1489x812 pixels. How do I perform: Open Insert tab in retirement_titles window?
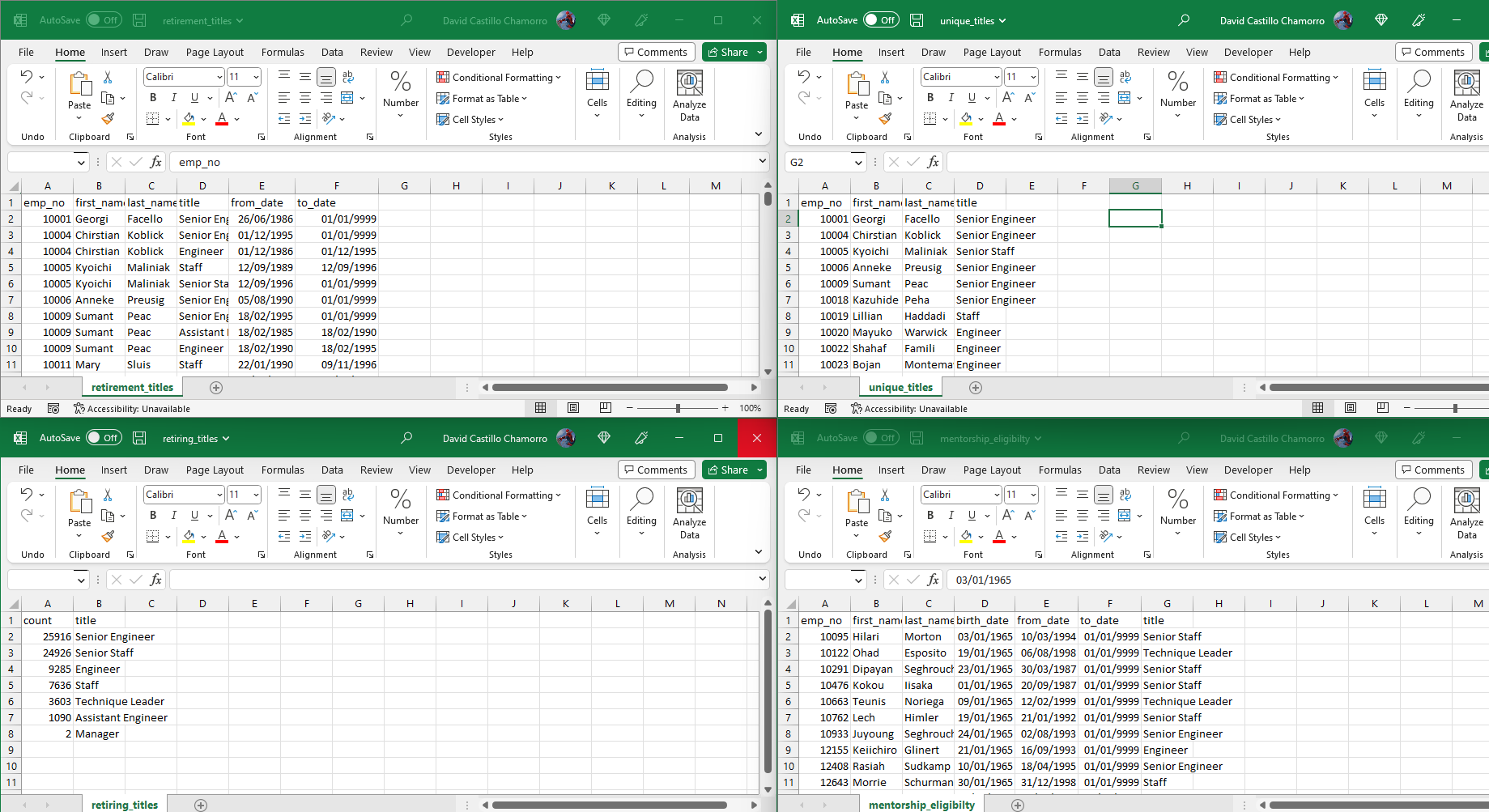(113, 52)
